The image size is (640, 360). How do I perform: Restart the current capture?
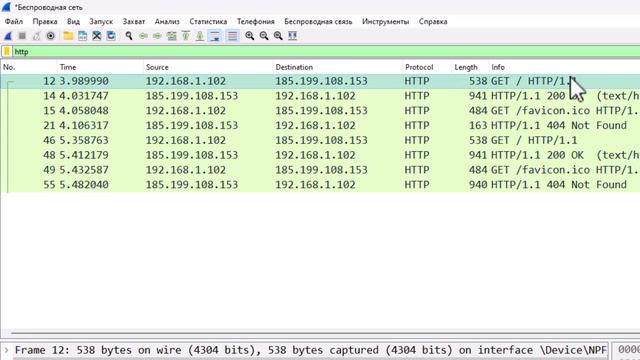pos(36,36)
